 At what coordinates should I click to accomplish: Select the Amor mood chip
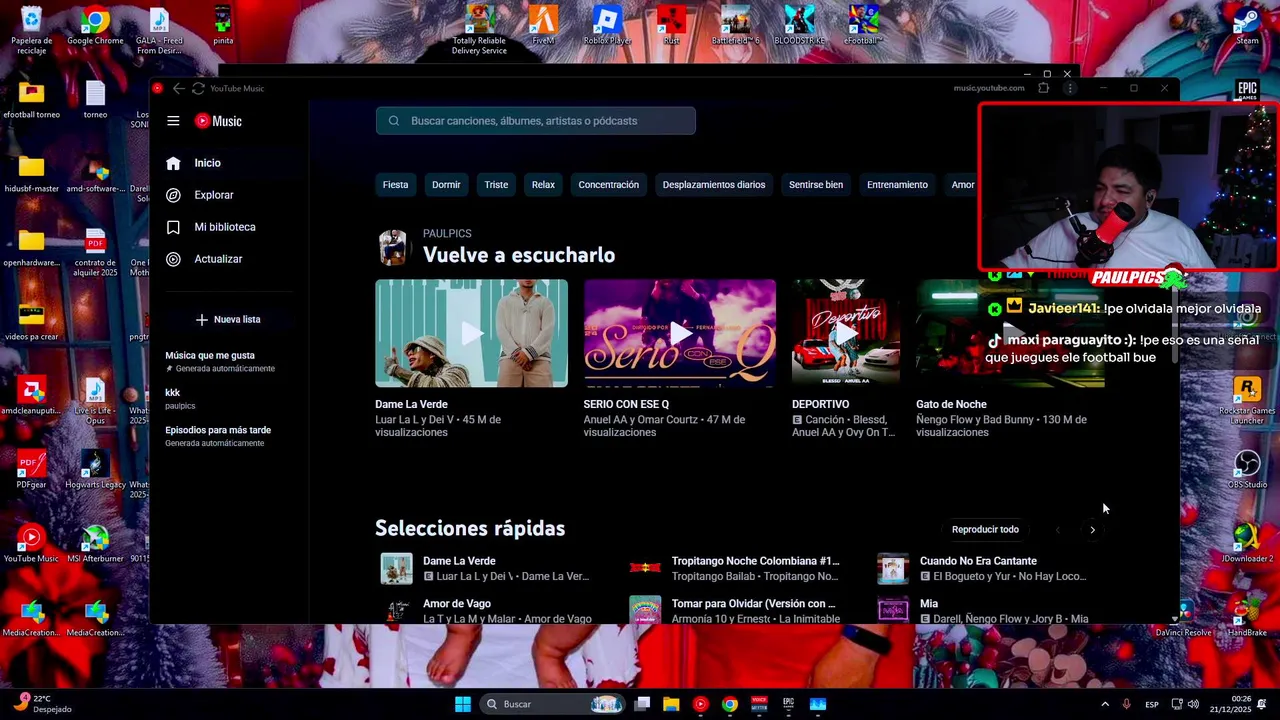962,185
